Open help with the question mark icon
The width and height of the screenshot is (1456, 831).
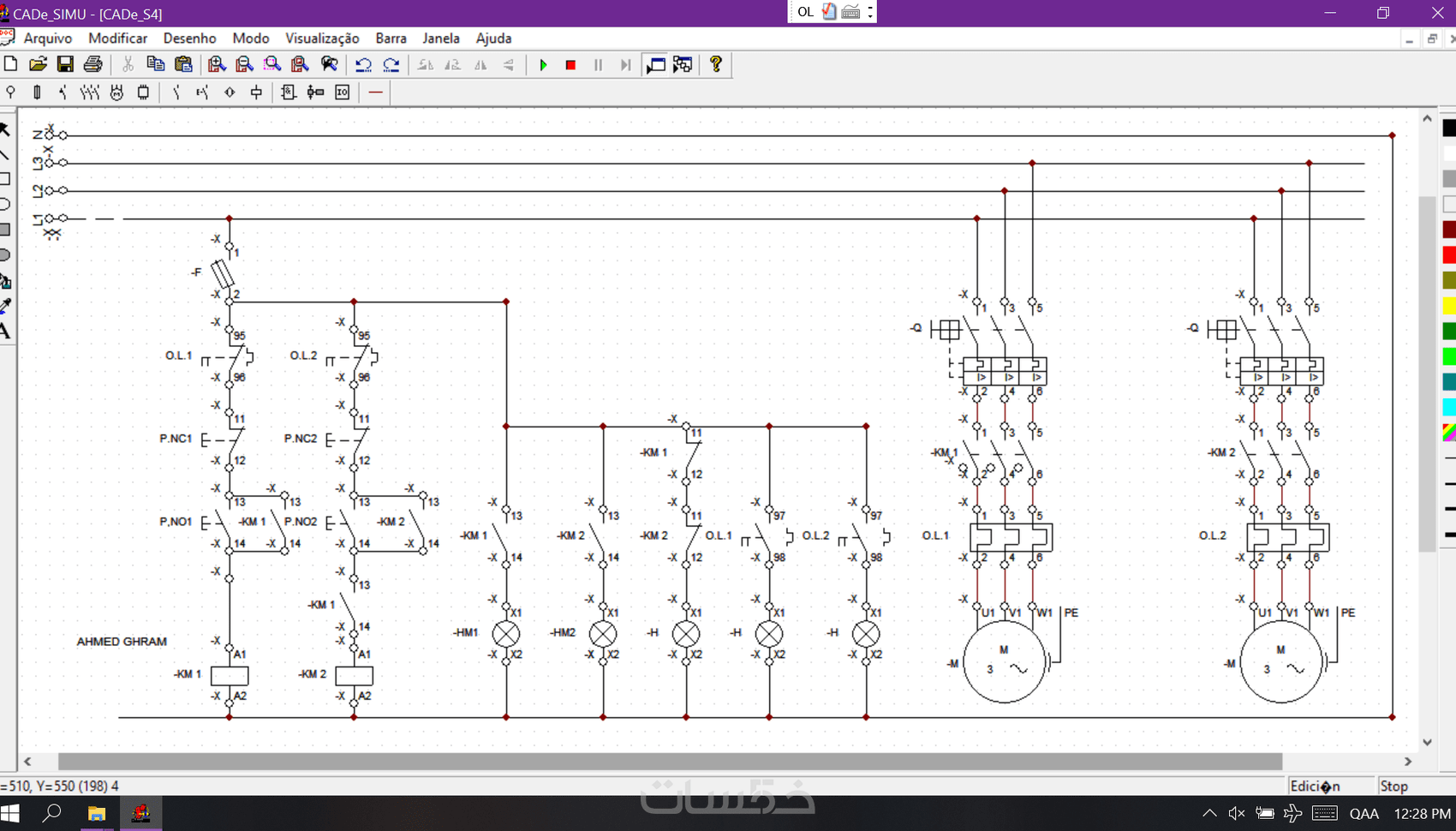point(716,64)
